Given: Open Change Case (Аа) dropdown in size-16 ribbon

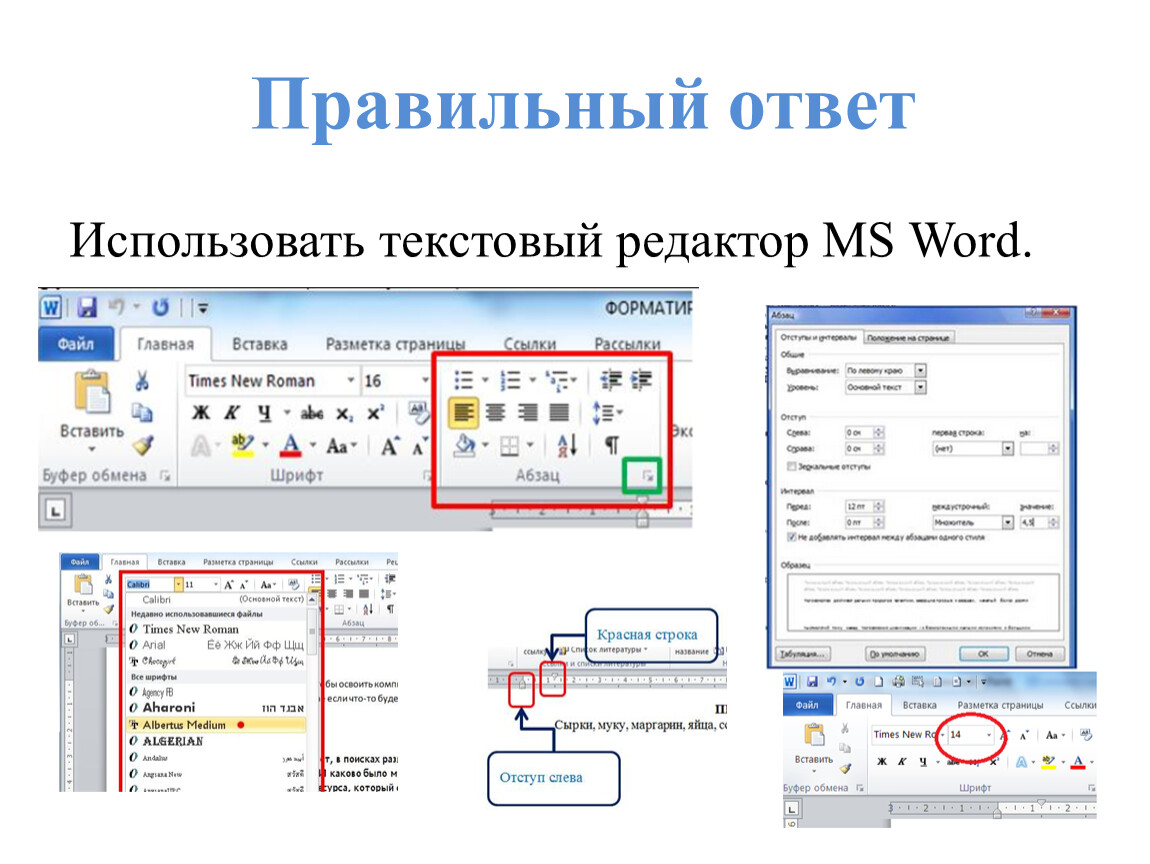Looking at the screenshot, I should tap(341, 445).
